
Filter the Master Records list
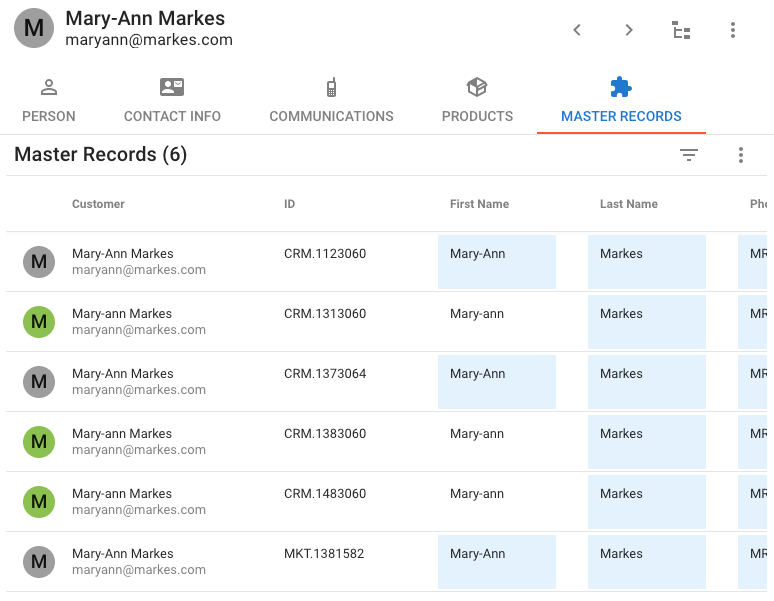coord(689,155)
